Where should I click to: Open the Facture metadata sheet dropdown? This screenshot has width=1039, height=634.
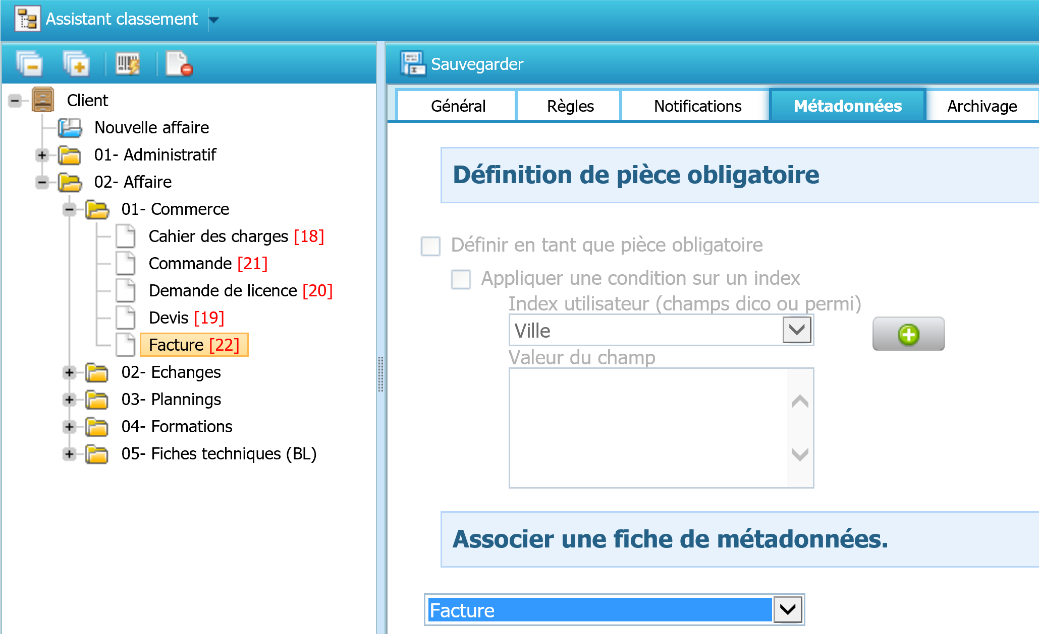click(789, 610)
